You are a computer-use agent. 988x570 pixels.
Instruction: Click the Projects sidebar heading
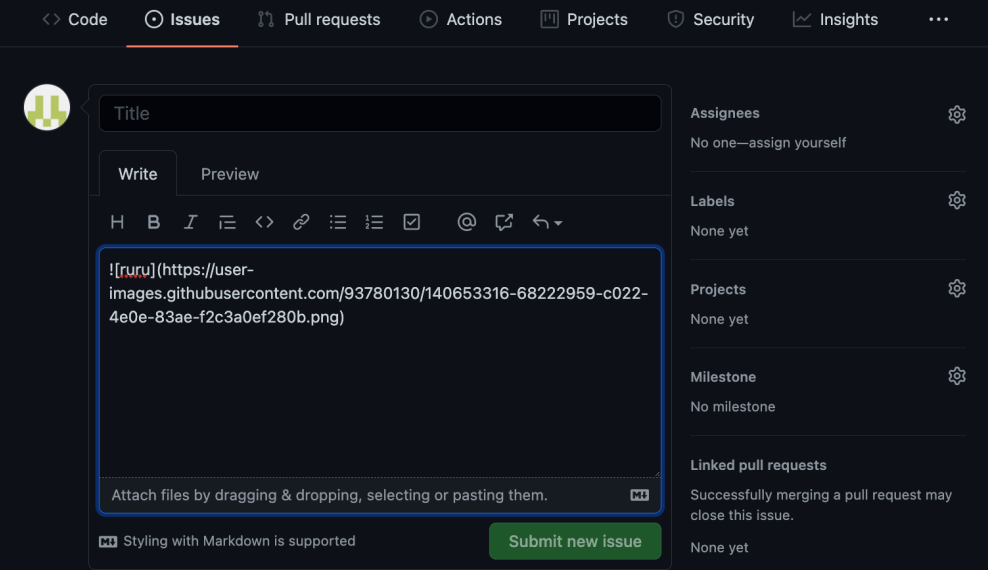coord(718,289)
